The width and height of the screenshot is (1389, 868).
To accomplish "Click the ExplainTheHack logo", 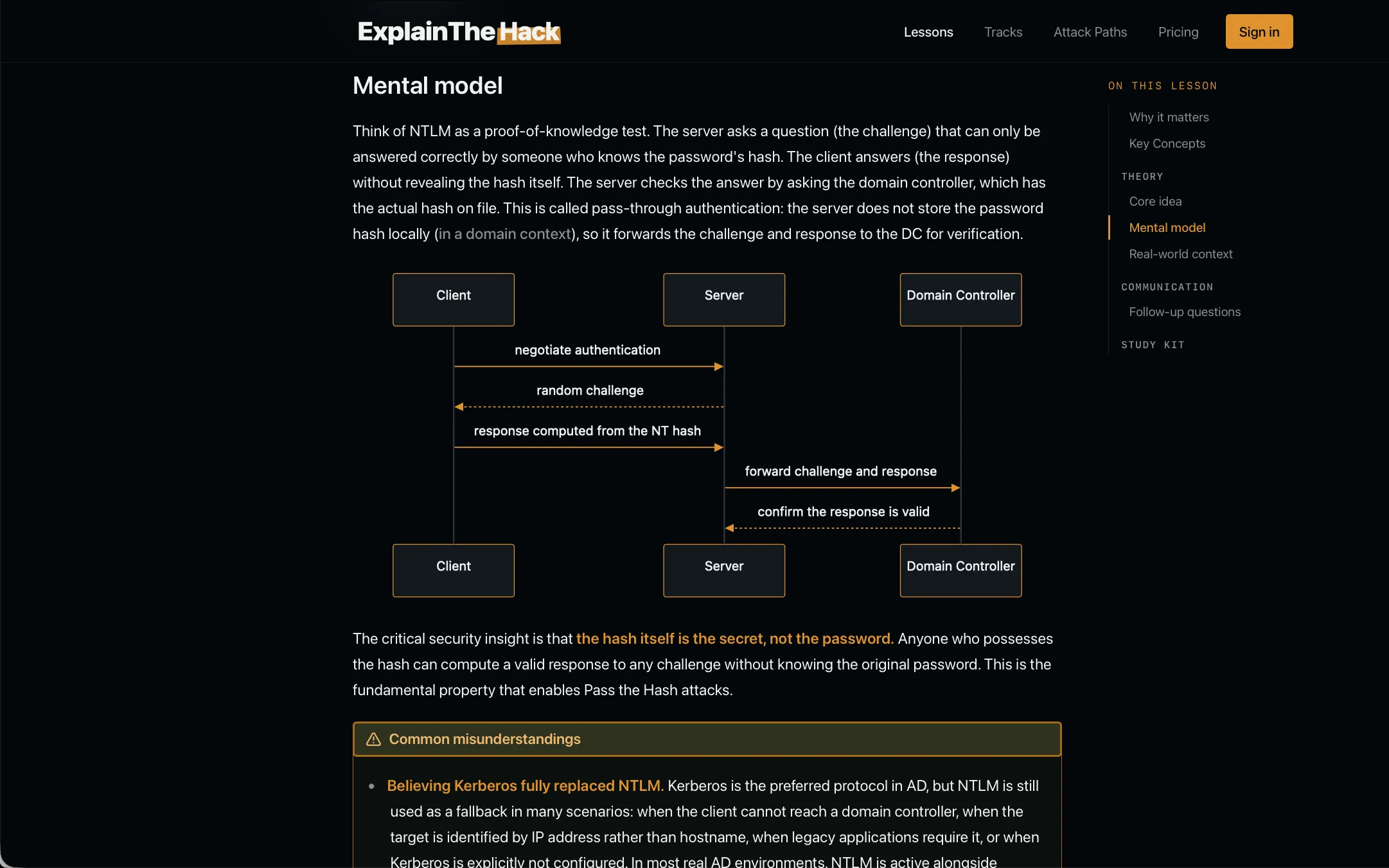I will click(x=459, y=31).
